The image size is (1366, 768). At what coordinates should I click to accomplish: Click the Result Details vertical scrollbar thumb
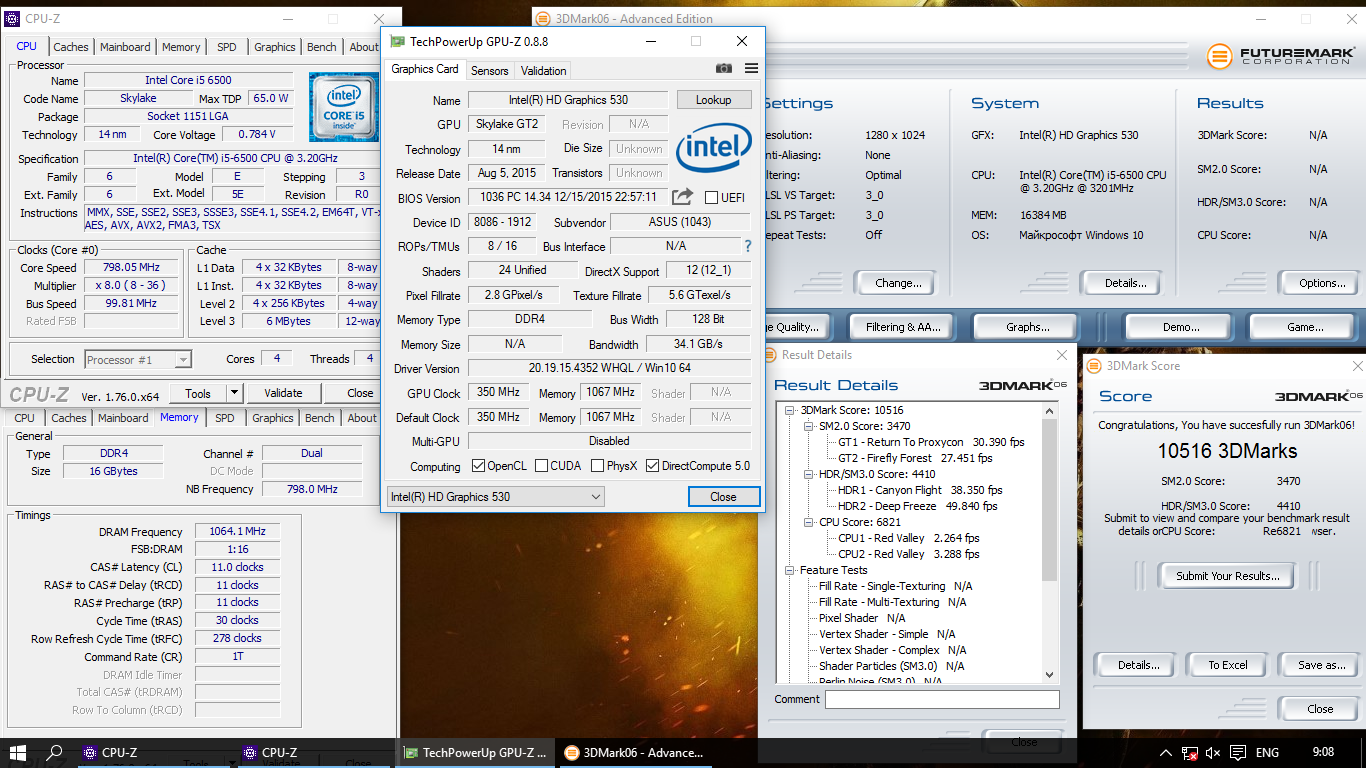1049,500
